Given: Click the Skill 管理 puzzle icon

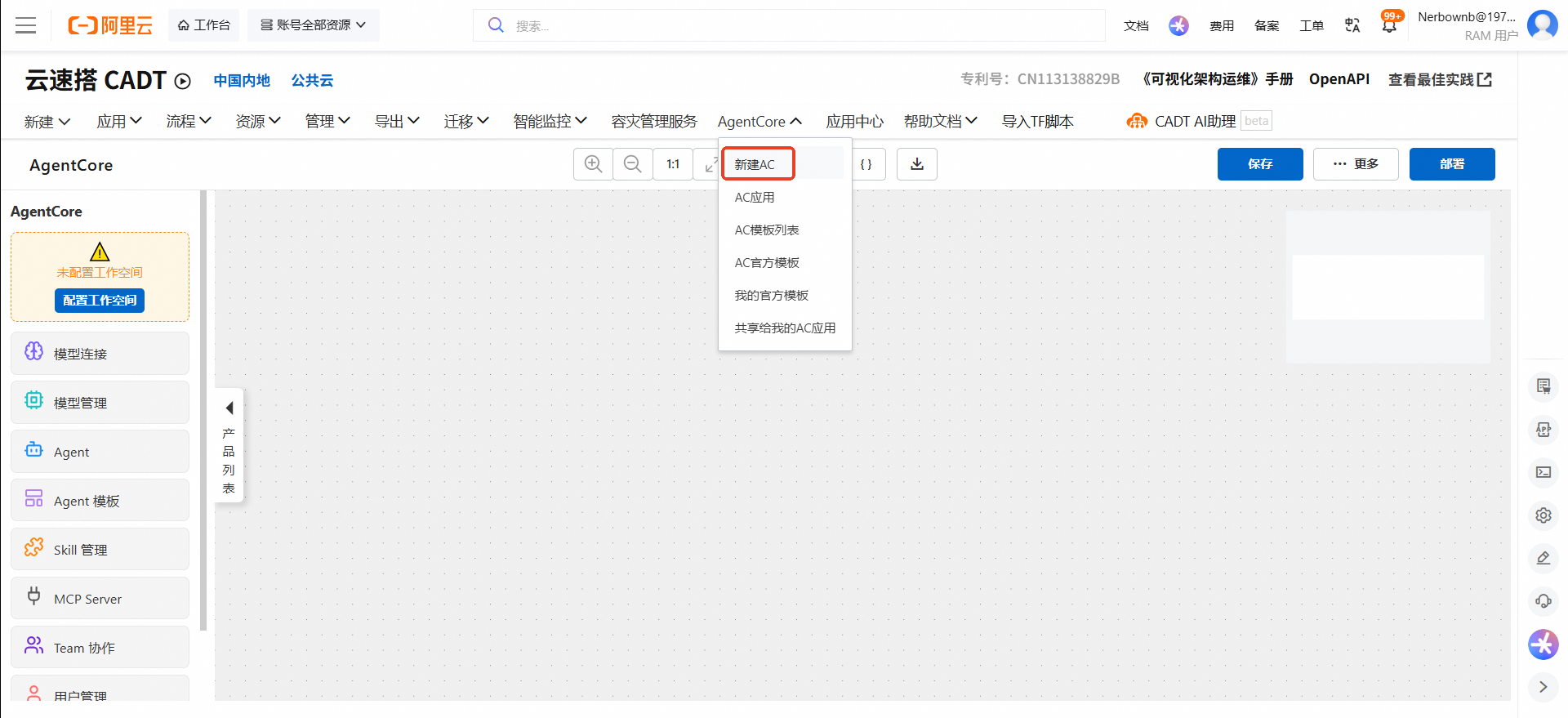Looking at the screenshot, I should click(33, 547).
